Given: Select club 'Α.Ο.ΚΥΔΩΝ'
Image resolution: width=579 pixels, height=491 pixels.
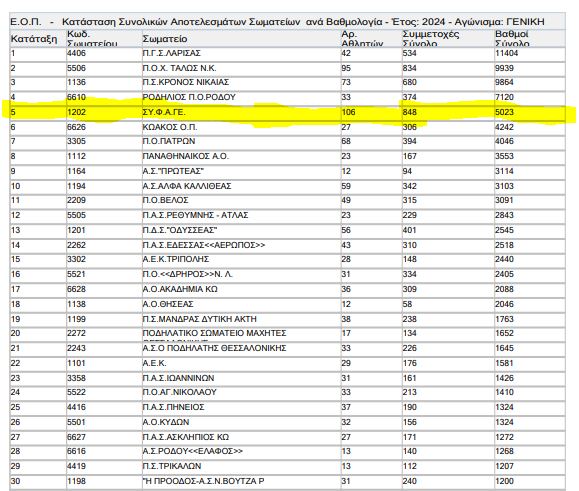Looking at the screenshot, I should click(166, 422).
